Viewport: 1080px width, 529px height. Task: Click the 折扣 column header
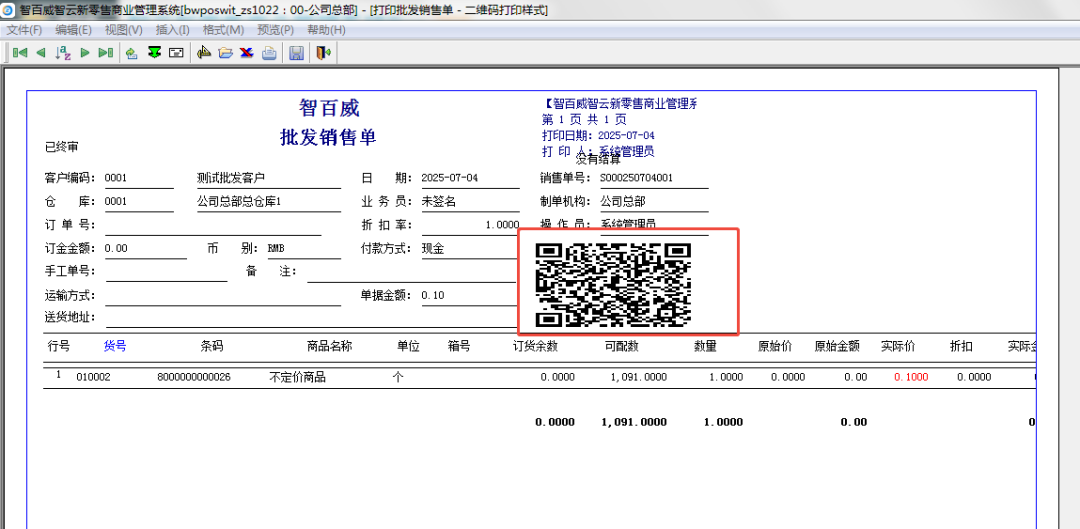click(961, 346)
